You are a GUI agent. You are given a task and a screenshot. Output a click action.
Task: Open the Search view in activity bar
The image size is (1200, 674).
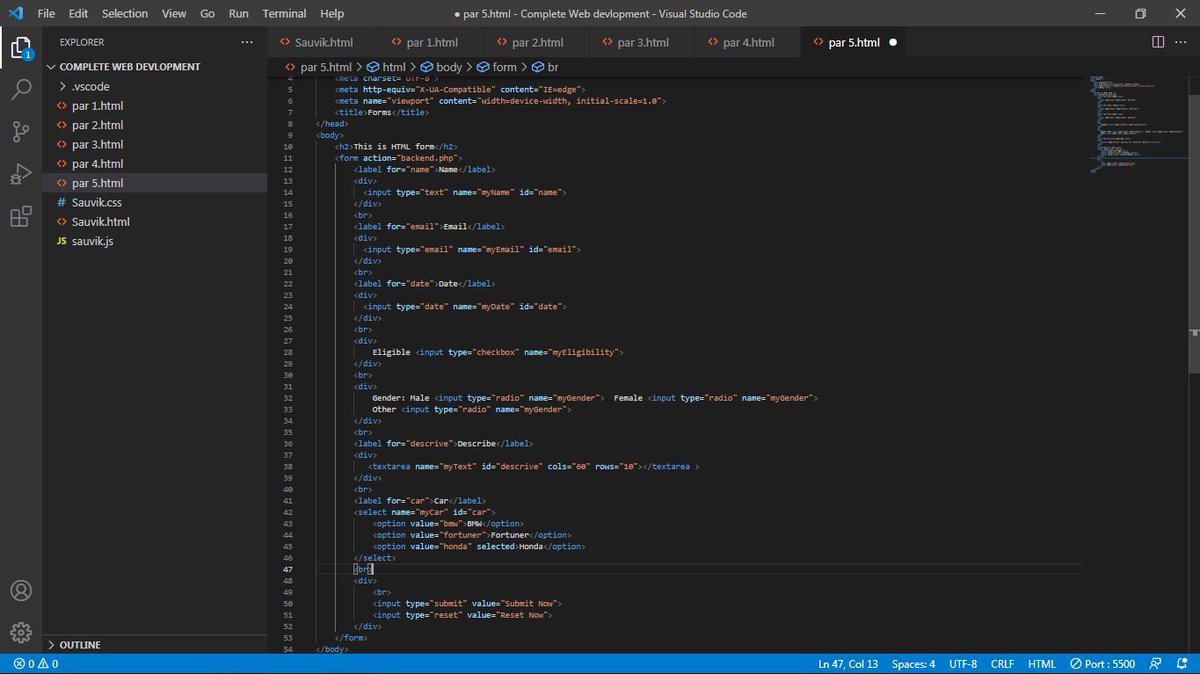pyautogui.click(x=21, y=90)
